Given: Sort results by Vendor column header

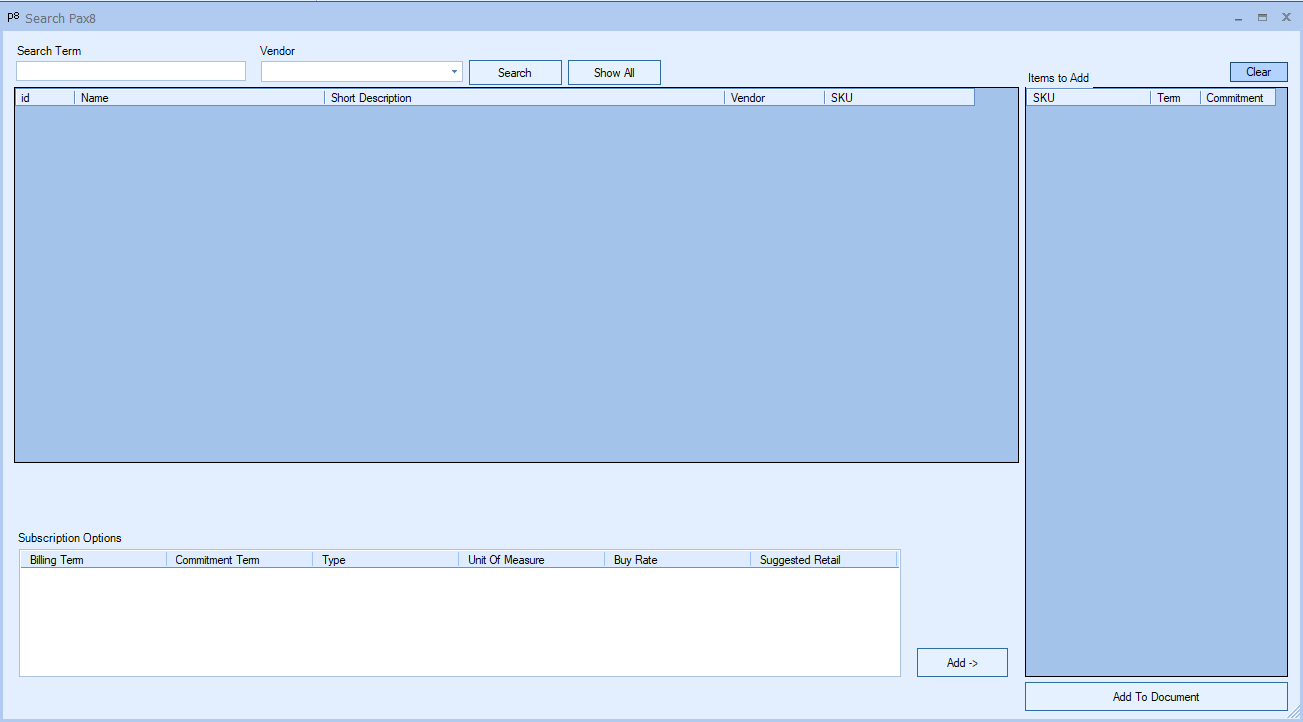Looking at the screenshot, I should coord(774,98).
